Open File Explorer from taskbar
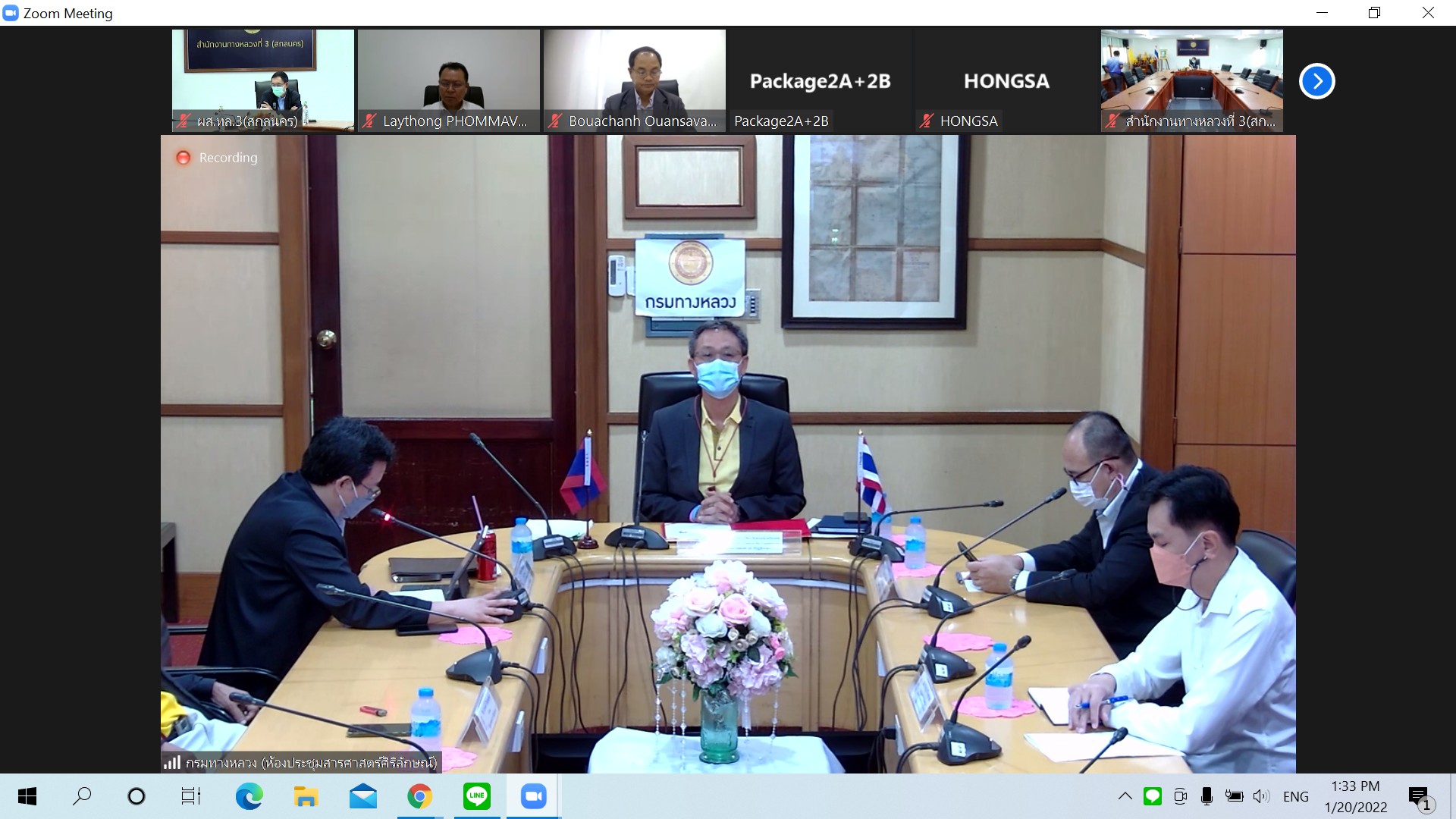1456x819 pixels. (x=306, y=796)
